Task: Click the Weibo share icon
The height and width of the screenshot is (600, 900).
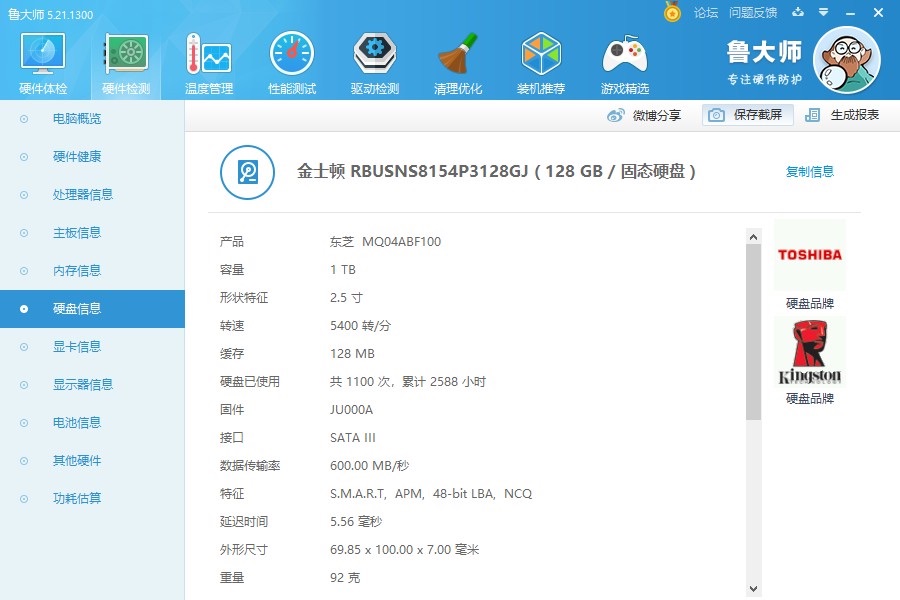Action: point(615,115)
